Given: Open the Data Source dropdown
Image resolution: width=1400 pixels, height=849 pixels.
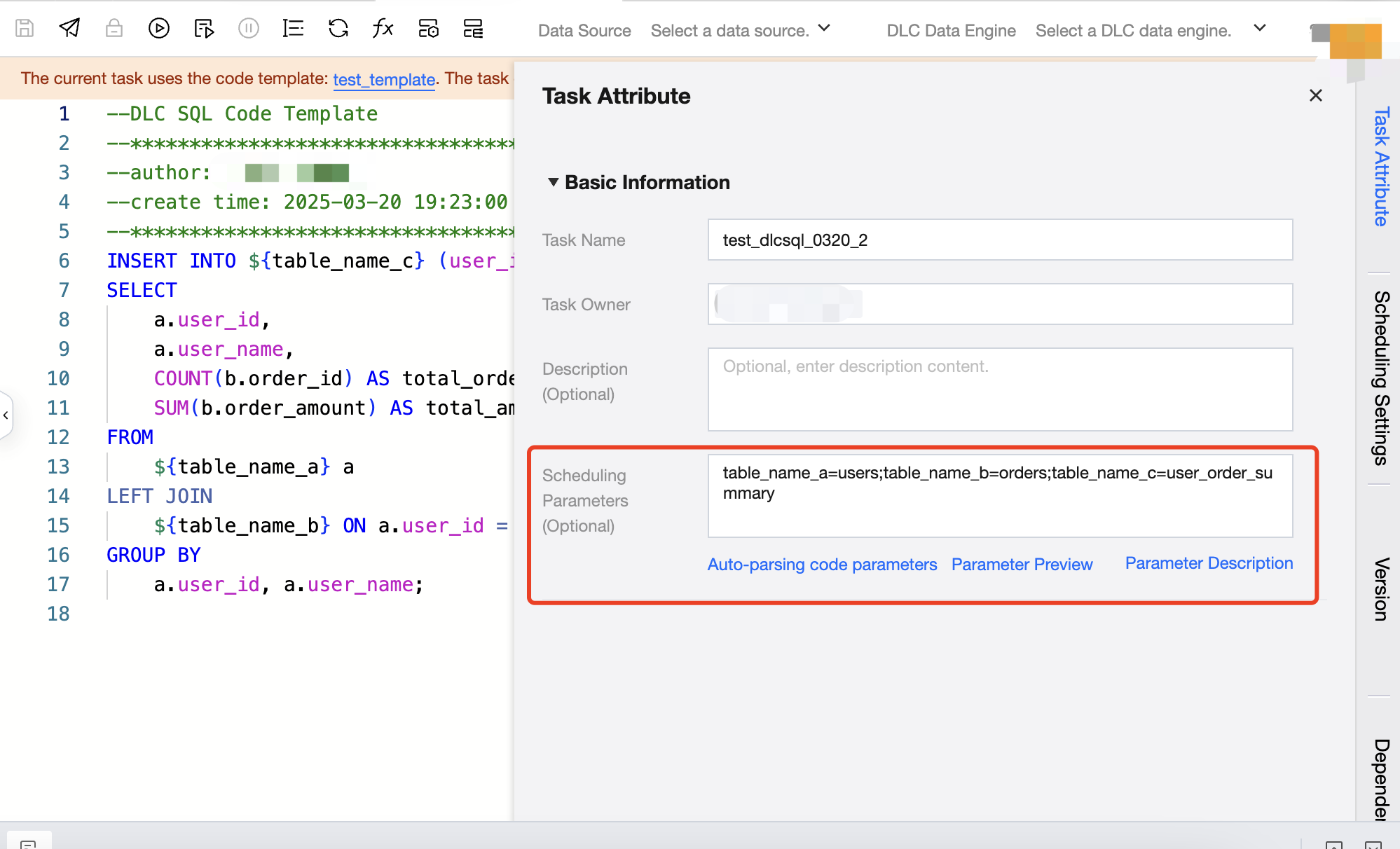Looking at the screenshot, I should pos(740,30).
